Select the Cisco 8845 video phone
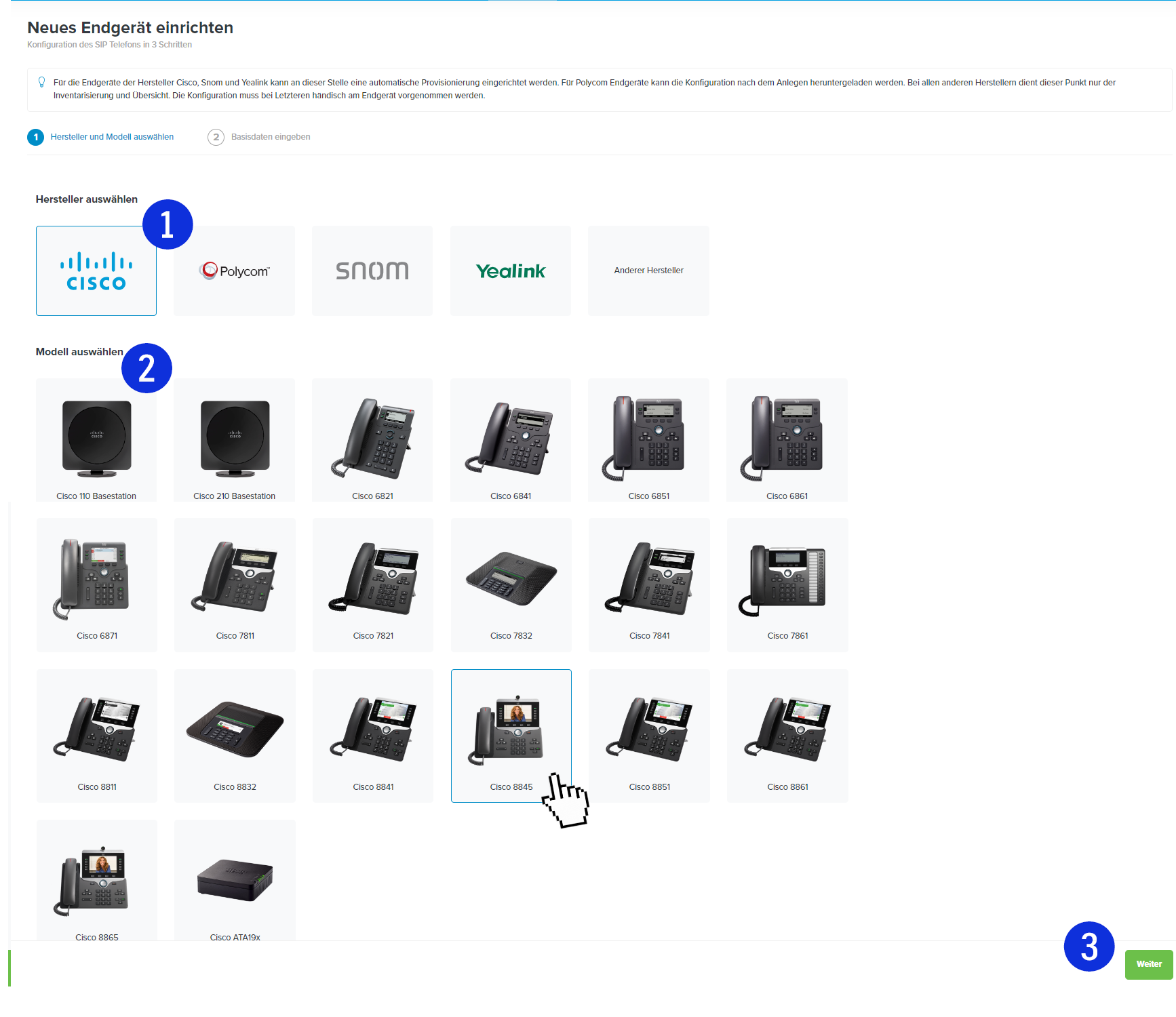This screenshot has height=1017, width=1176. [511, 736]
